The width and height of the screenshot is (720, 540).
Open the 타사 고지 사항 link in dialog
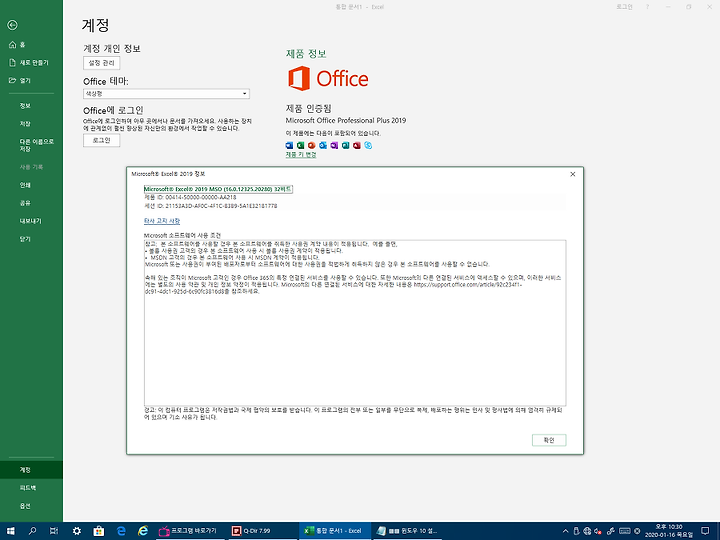tap(162, 221)
